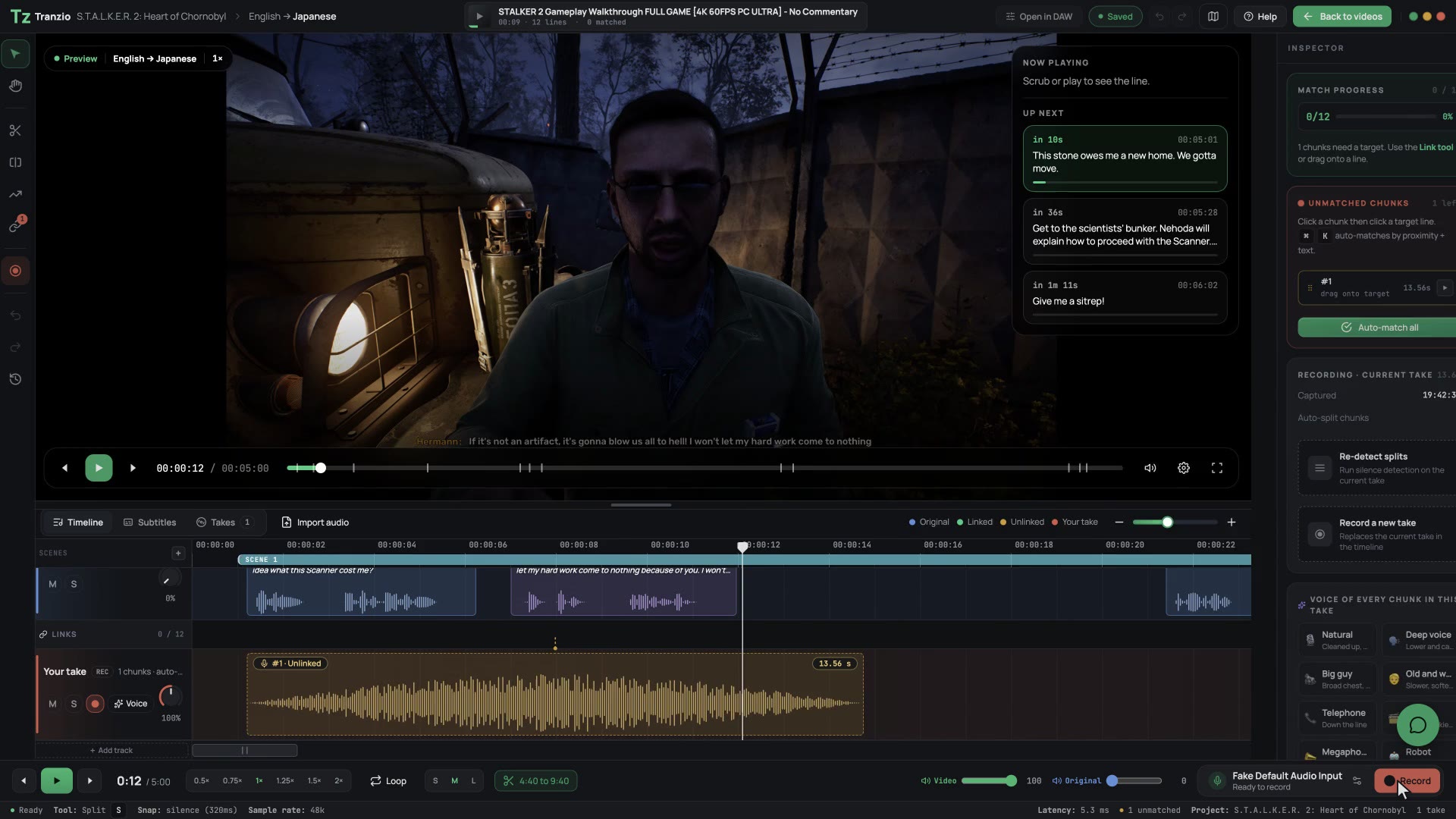Select the 'Give me a sitrep!' line
1456x819 pixels.
(x=1125, y=297)
